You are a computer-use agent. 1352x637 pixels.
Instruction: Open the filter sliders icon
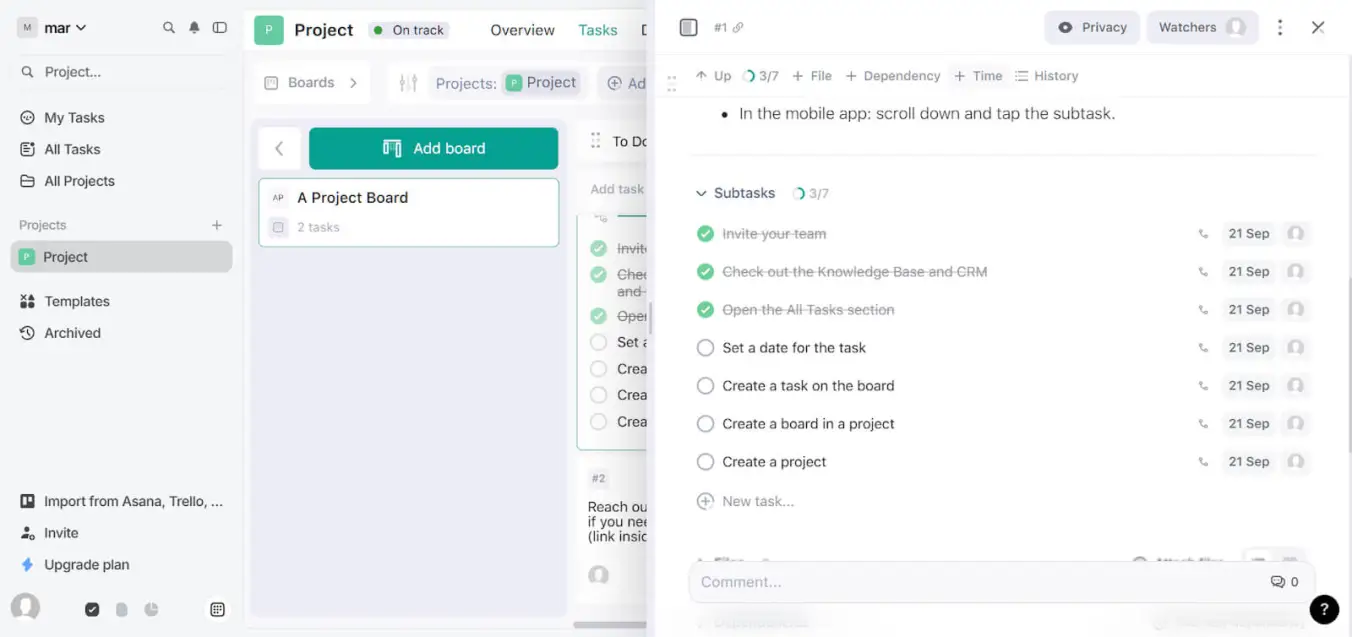[408, 83]
